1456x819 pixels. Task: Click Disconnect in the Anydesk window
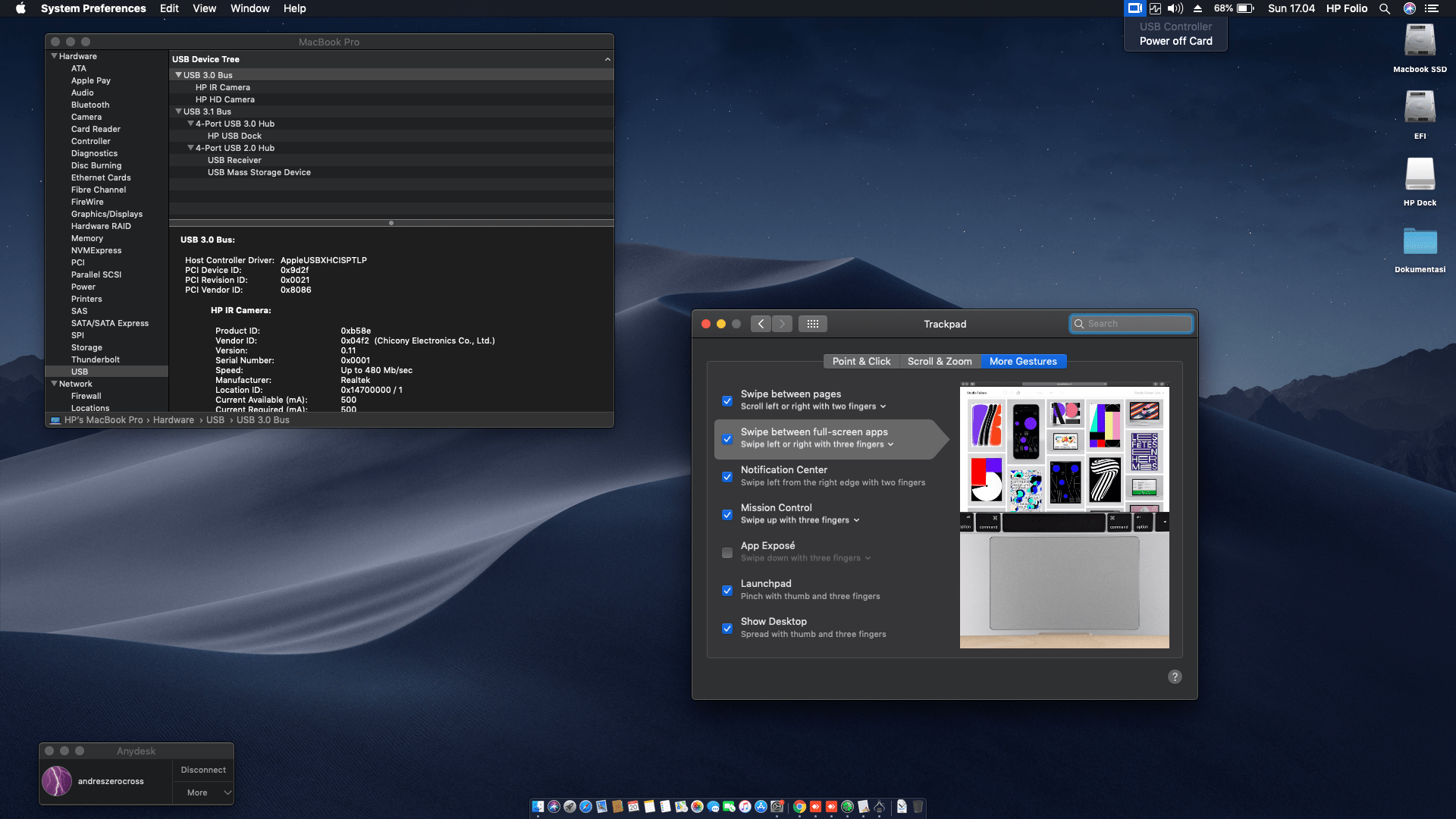[x=203, y=770]
